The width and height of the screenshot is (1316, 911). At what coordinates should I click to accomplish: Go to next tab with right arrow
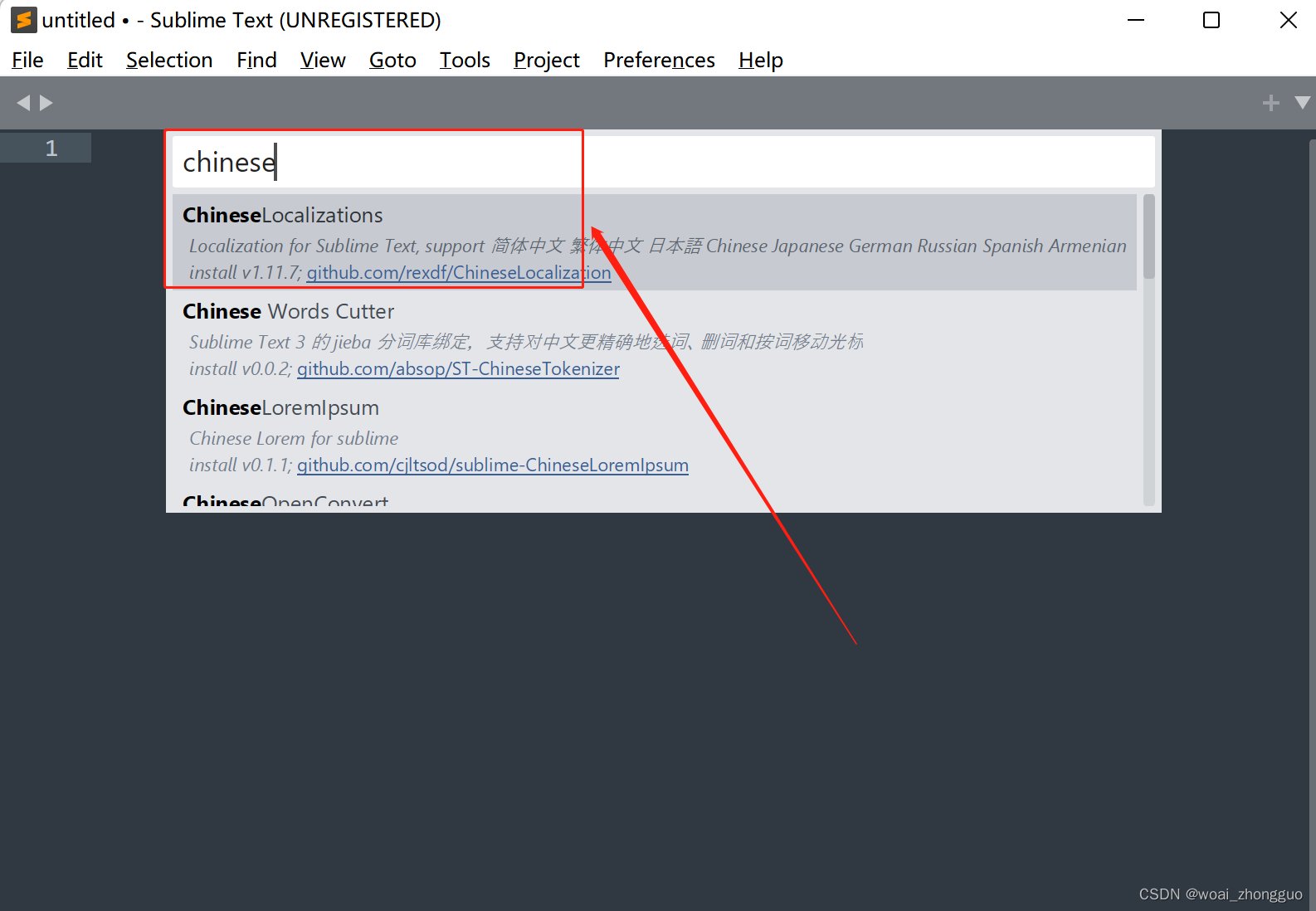(46, 103)
